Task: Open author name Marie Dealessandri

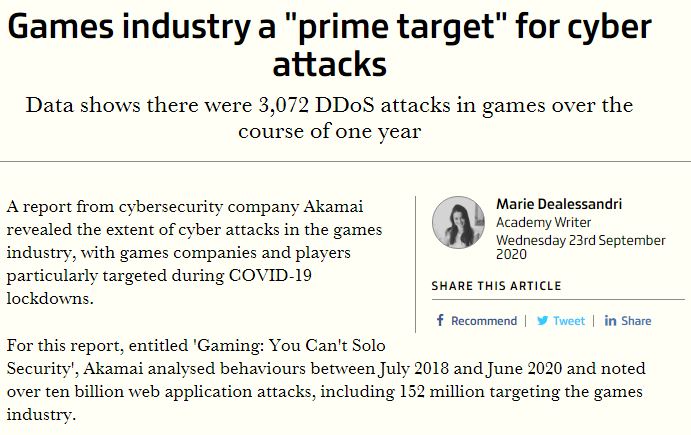Action: click(559, 204)
